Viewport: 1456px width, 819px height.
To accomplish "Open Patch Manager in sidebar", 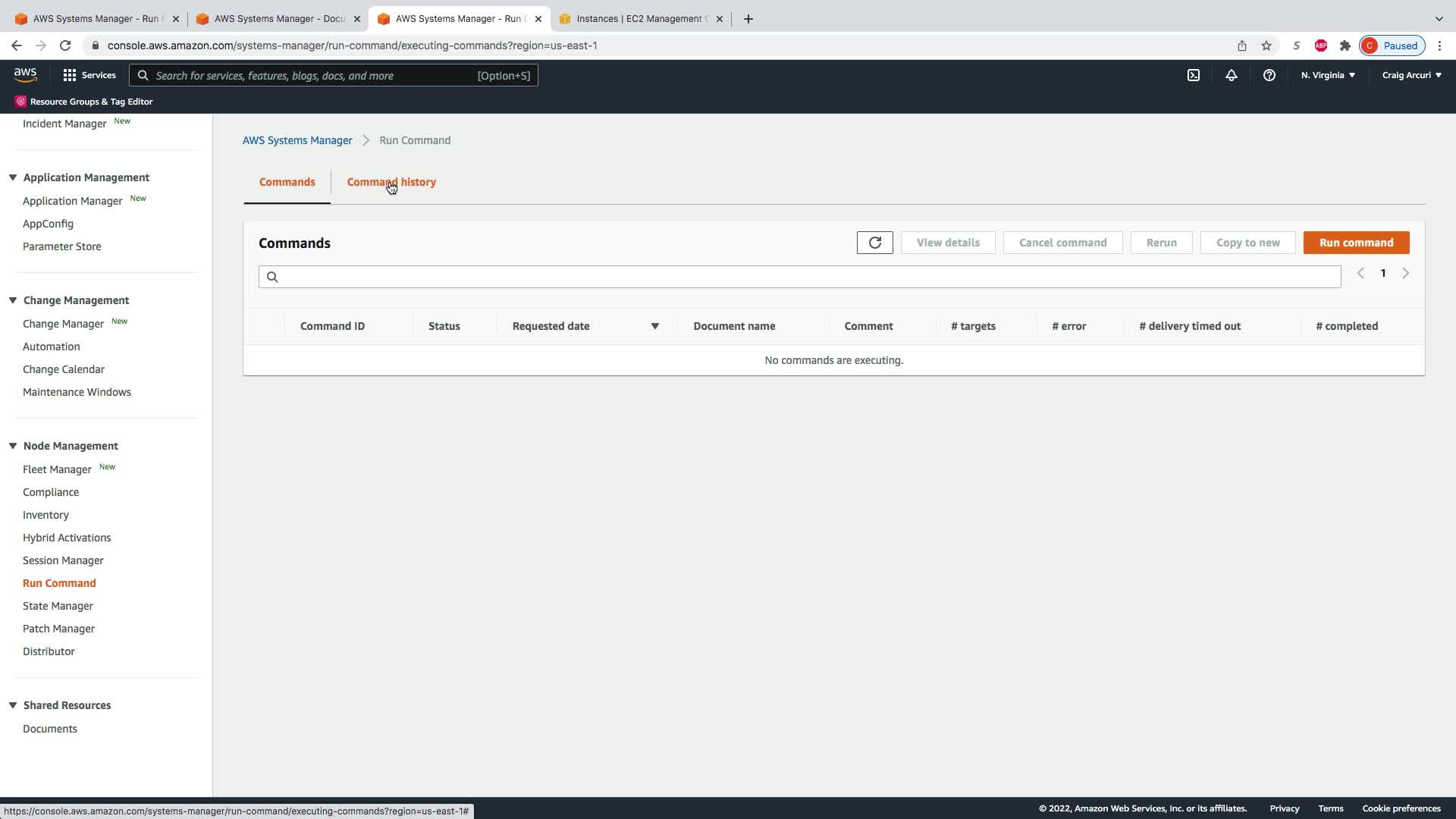I will [x=58, y=629].
